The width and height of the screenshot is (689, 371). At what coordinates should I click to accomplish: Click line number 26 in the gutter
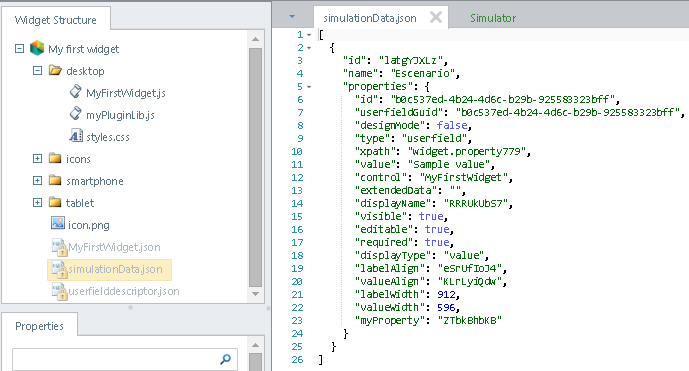pyautogui.click(x=297, y=359)
